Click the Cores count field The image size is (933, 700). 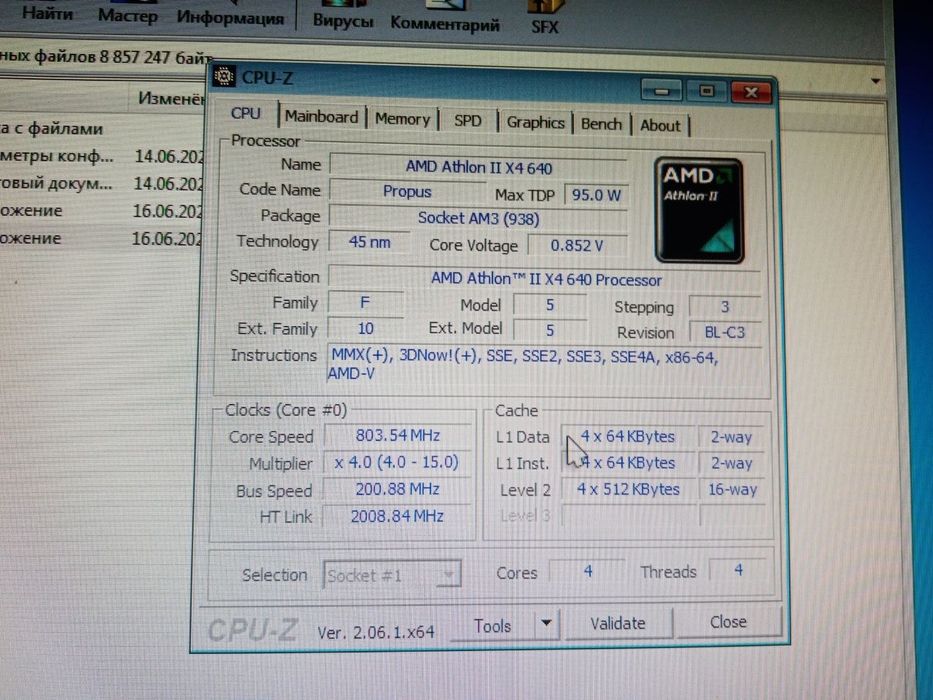point(587,571)
